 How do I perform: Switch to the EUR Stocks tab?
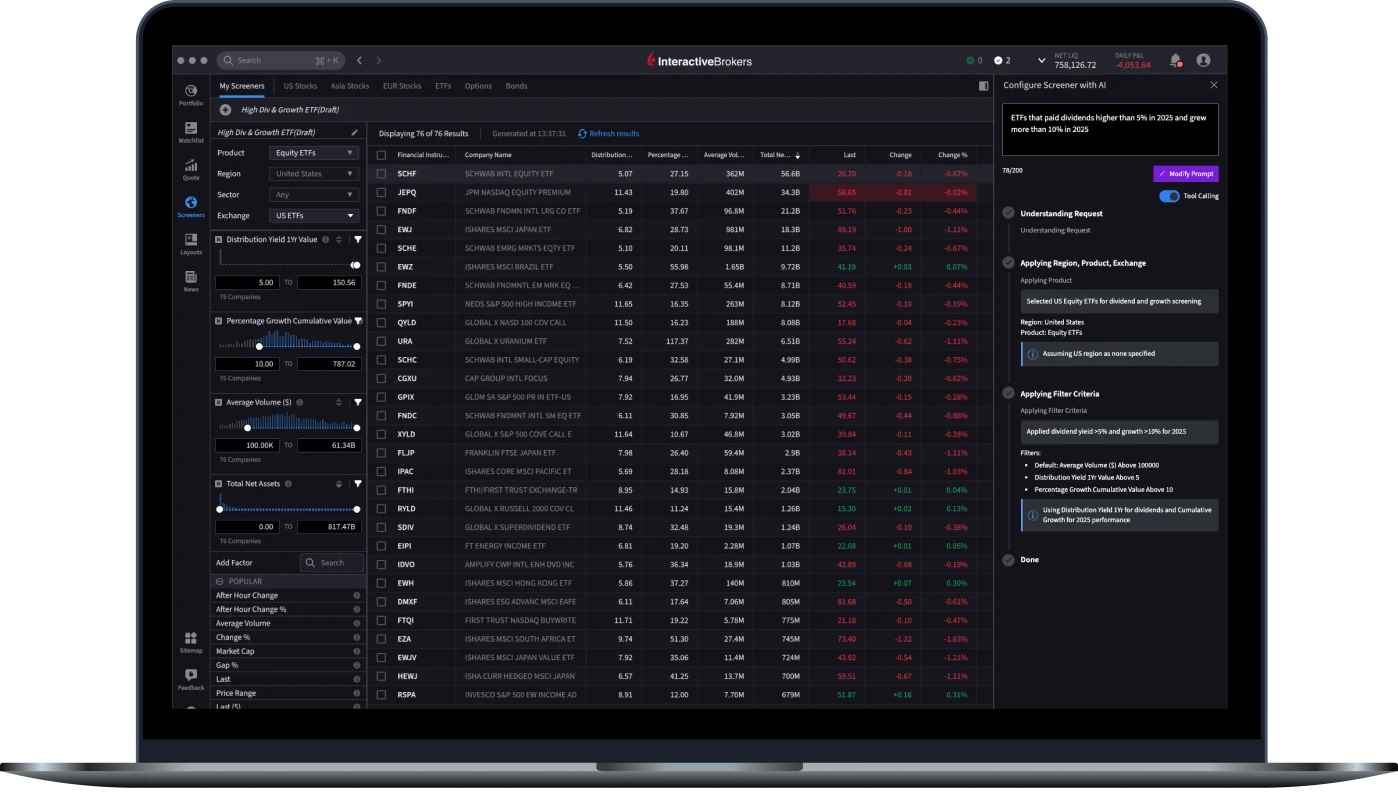tap(402, 86)
